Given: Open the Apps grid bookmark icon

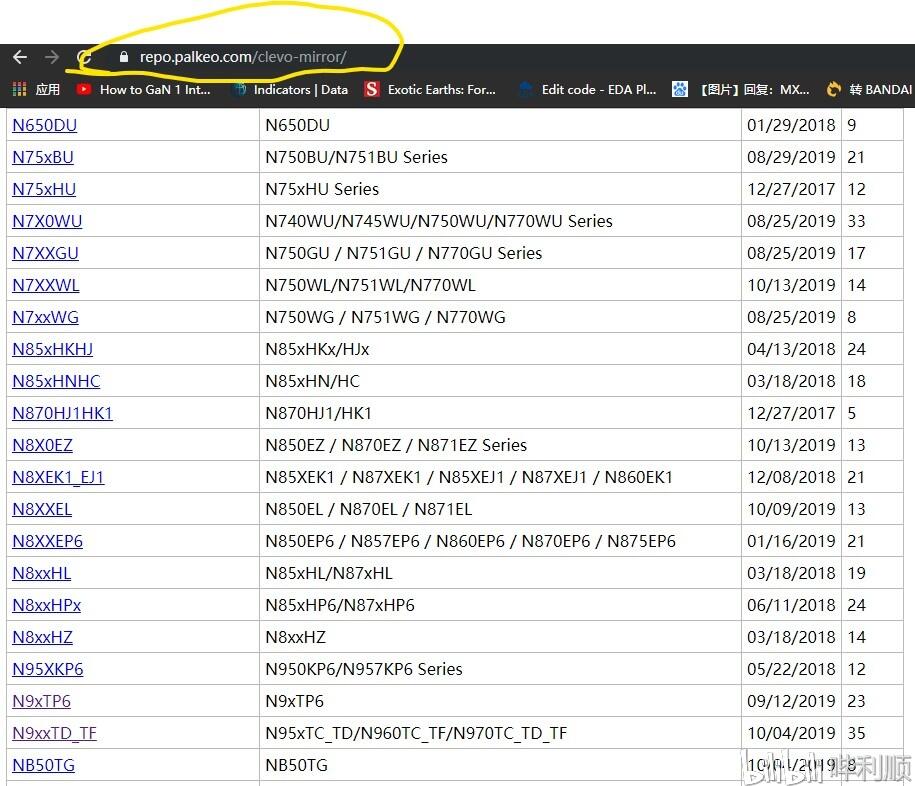Looking at the screenshot, I should 19,89.
